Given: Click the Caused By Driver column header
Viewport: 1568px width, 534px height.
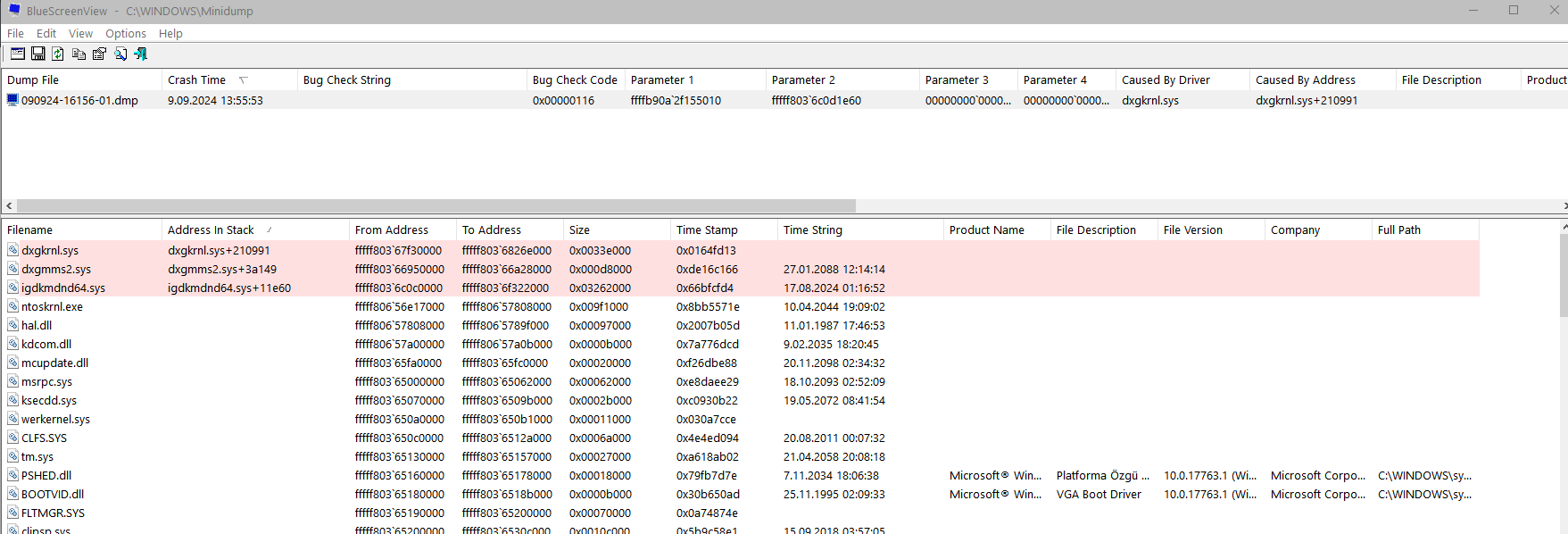Looking at the screenshot, I should pyautogui.click(x=1166, y=79).
